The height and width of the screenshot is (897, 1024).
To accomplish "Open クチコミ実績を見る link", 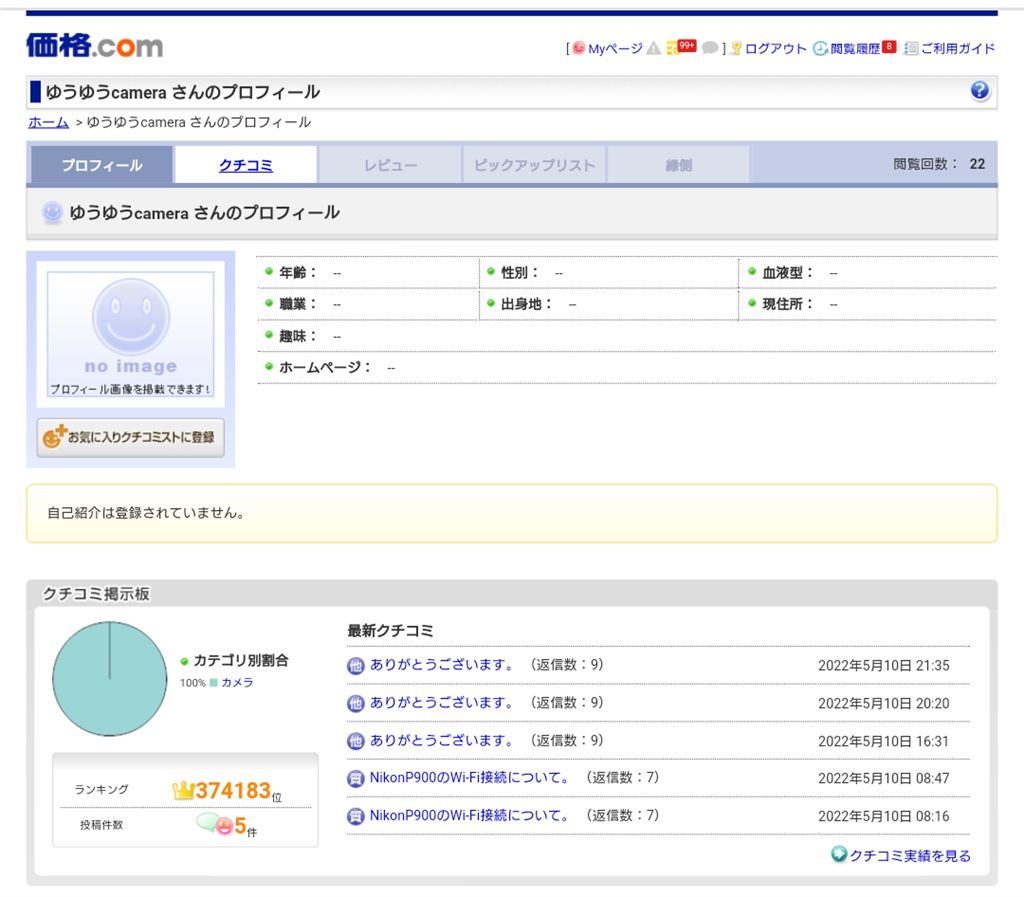I will coord(910,856).
